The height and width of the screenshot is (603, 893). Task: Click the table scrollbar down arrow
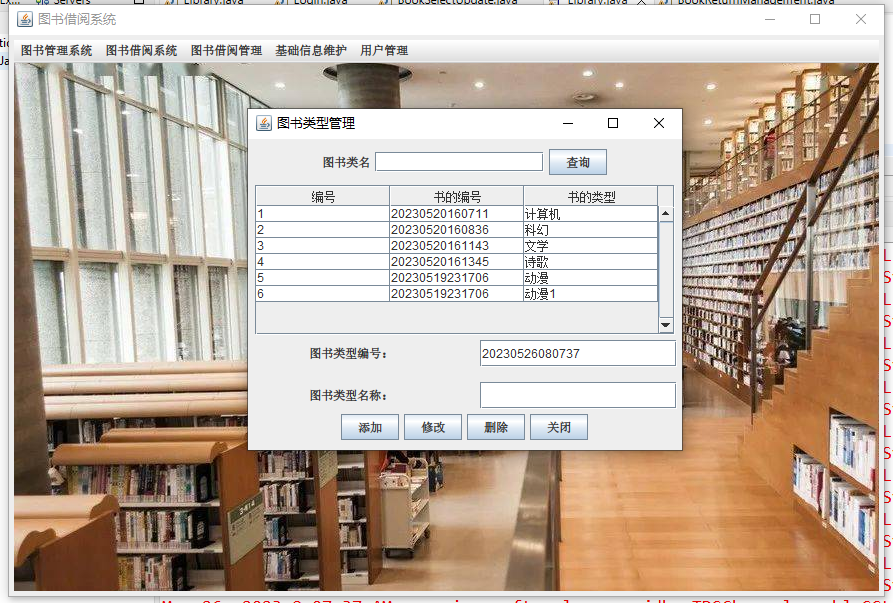click(665, 325)
